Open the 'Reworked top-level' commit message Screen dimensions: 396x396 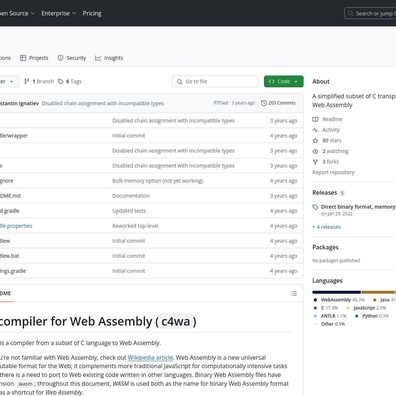135,226
